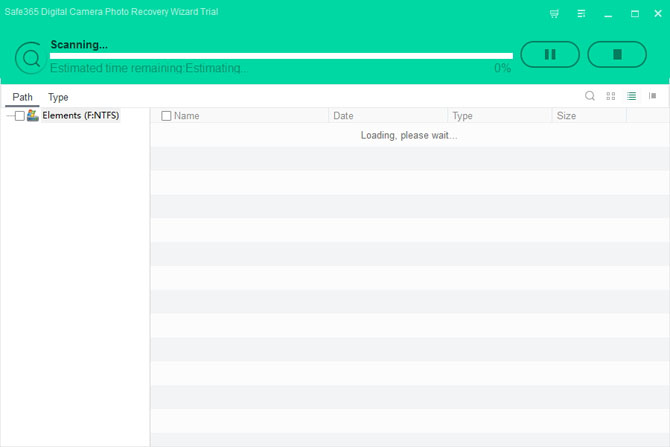Click the 'Loading, please wait...' message
670x447 pixels.
409,135
